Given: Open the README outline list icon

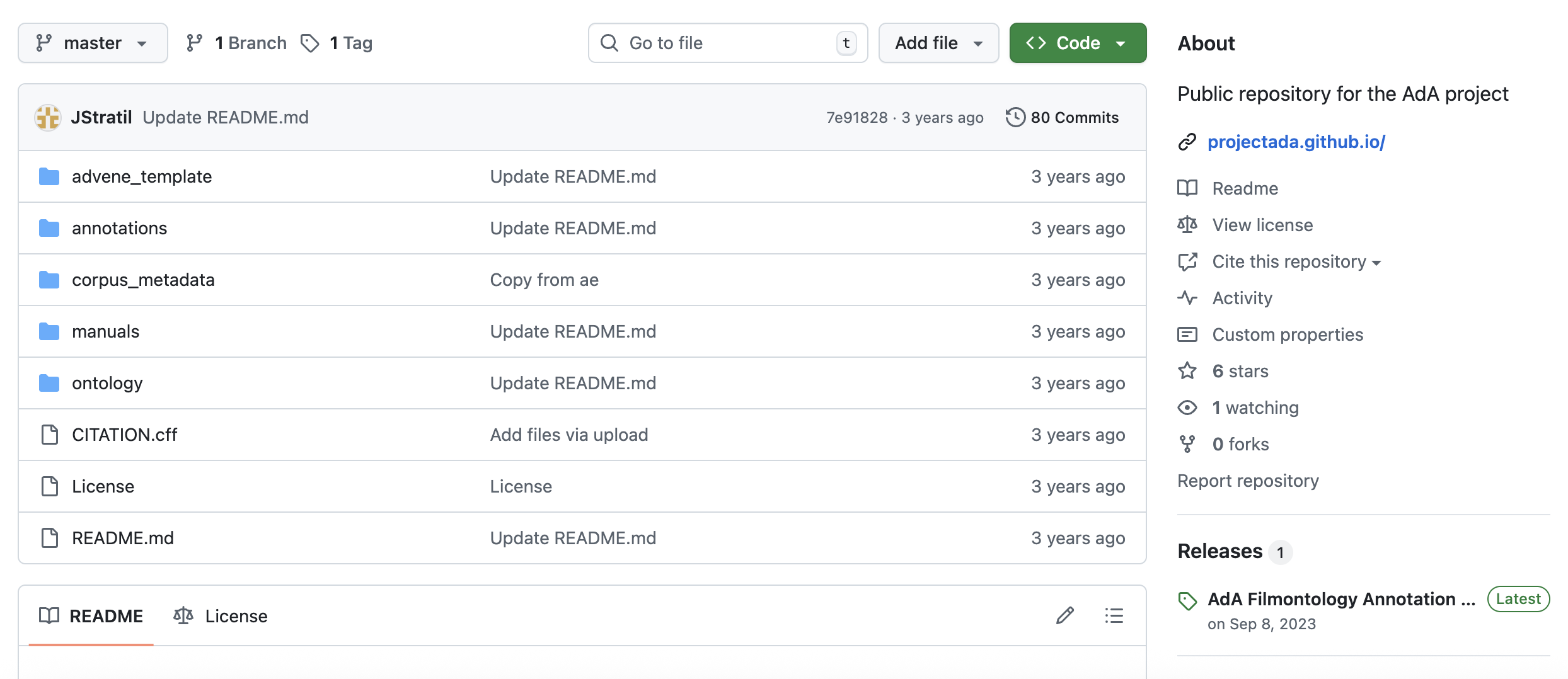Looking at the screenshot, I should [x=1114, y=615].
